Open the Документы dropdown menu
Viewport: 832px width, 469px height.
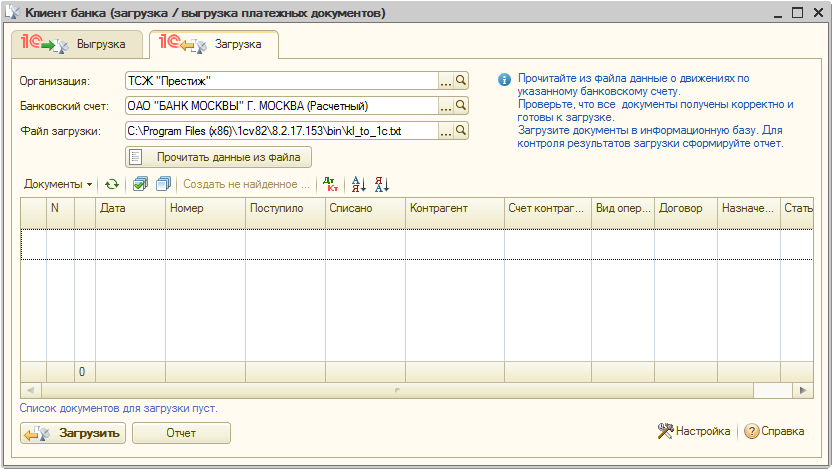[58, 184]
